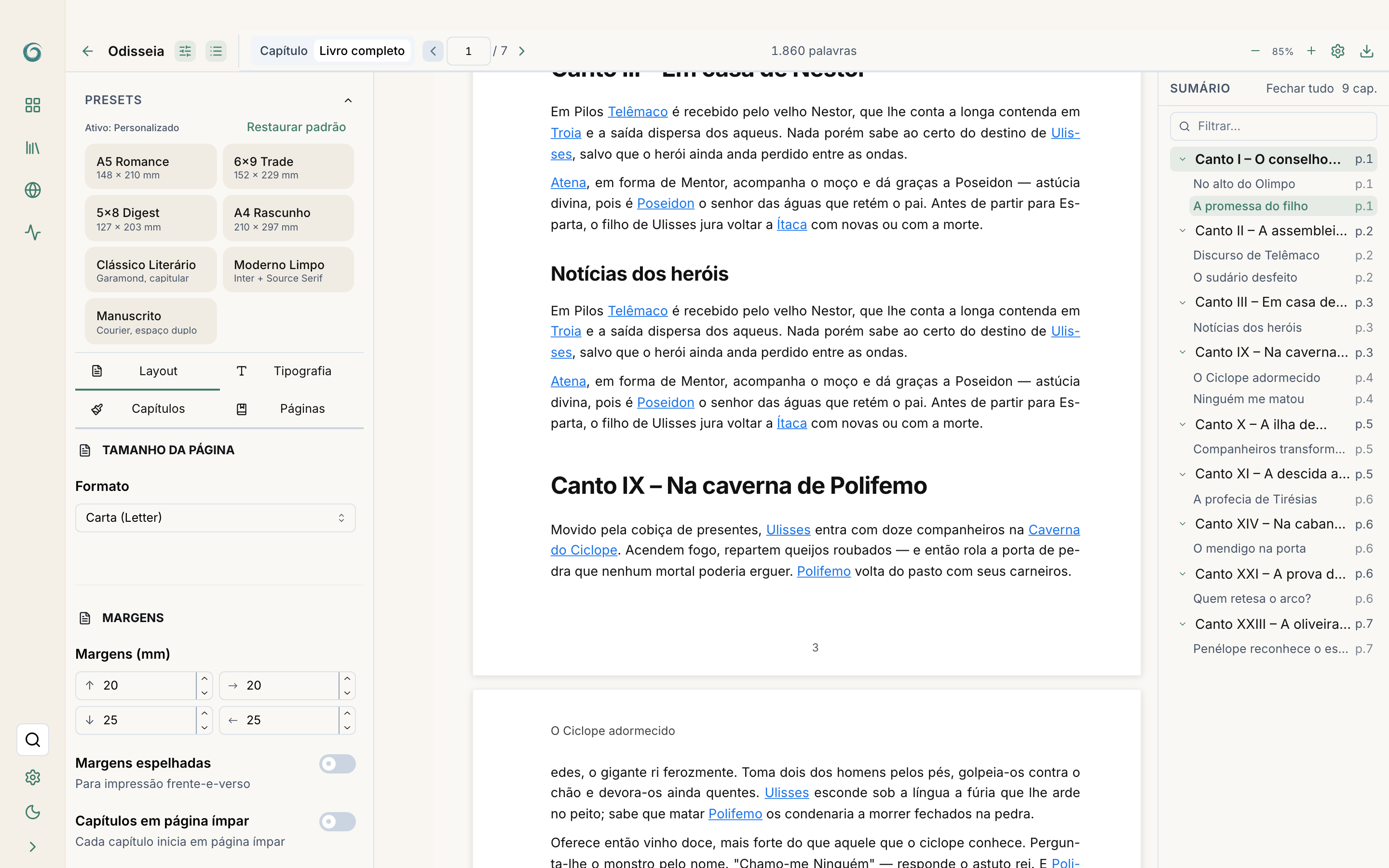This screenshot has height=868, width=1389.
Task: Increase right margin stepper arrow
Action: point(347,678)
